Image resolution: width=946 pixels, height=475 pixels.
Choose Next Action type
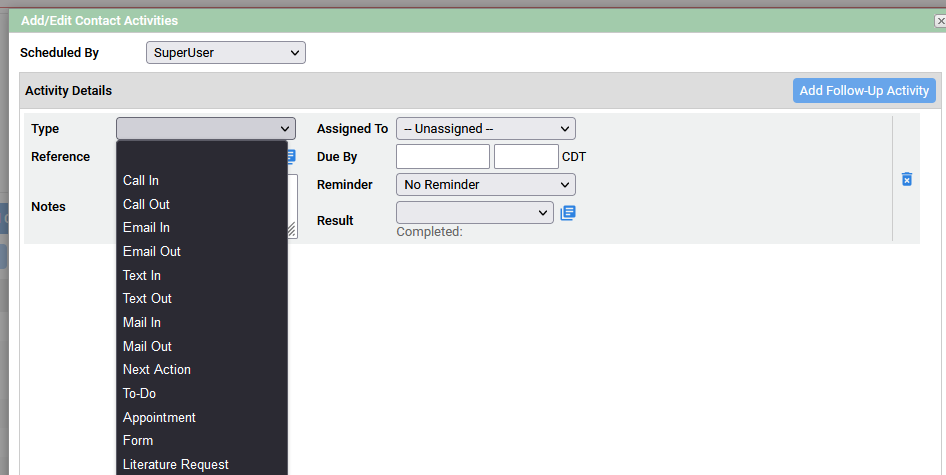point(202,369)
